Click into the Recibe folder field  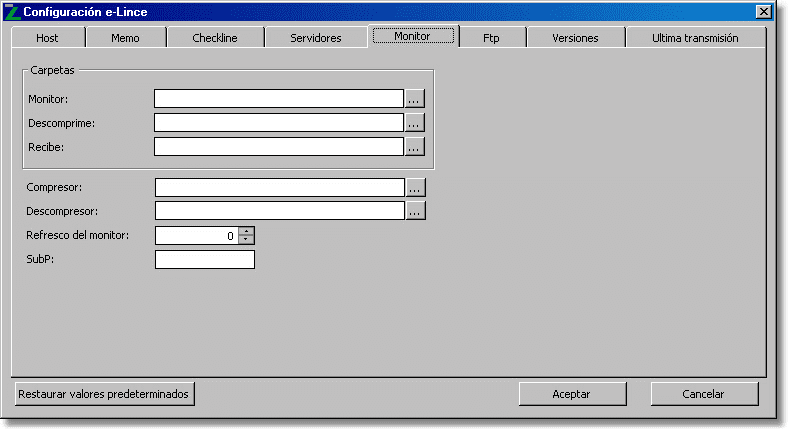tap(279, 147)
